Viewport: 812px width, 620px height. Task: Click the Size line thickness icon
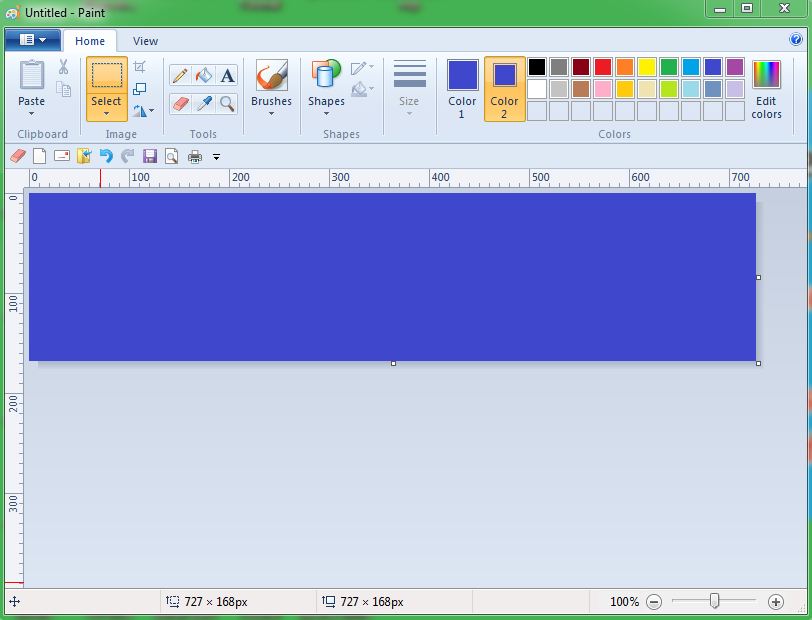point(410,74)
